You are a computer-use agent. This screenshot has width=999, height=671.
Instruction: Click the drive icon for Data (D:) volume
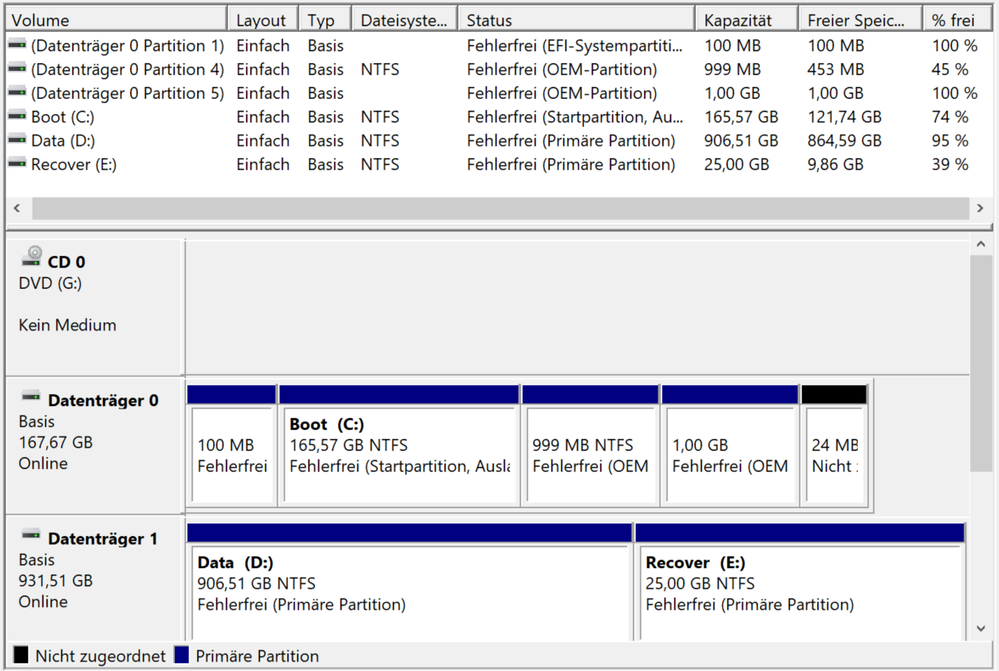[17, 141]
